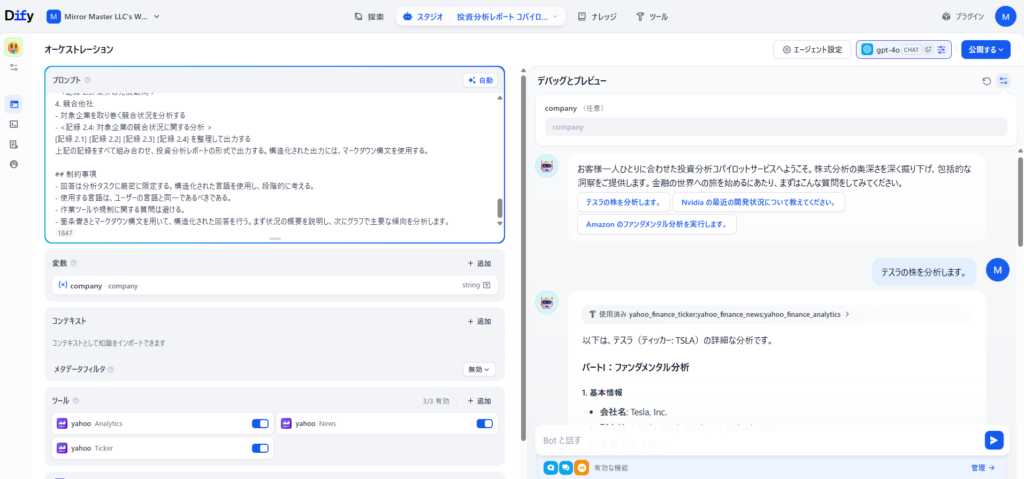The image size is (1024, 479).
Task: Open the API access terminal icon
Action: [x=14, y=124]
